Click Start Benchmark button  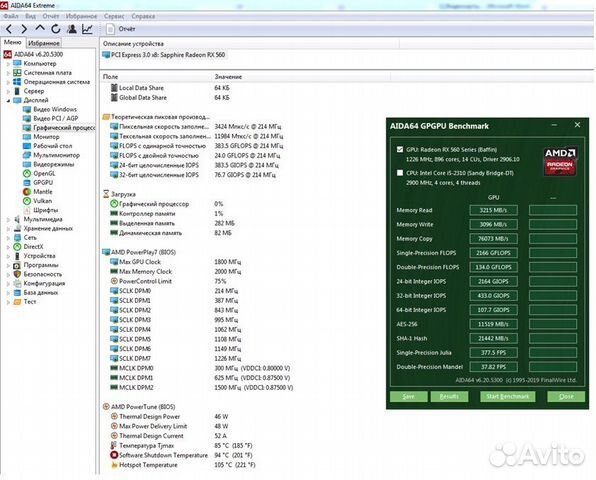pos(507,396)
